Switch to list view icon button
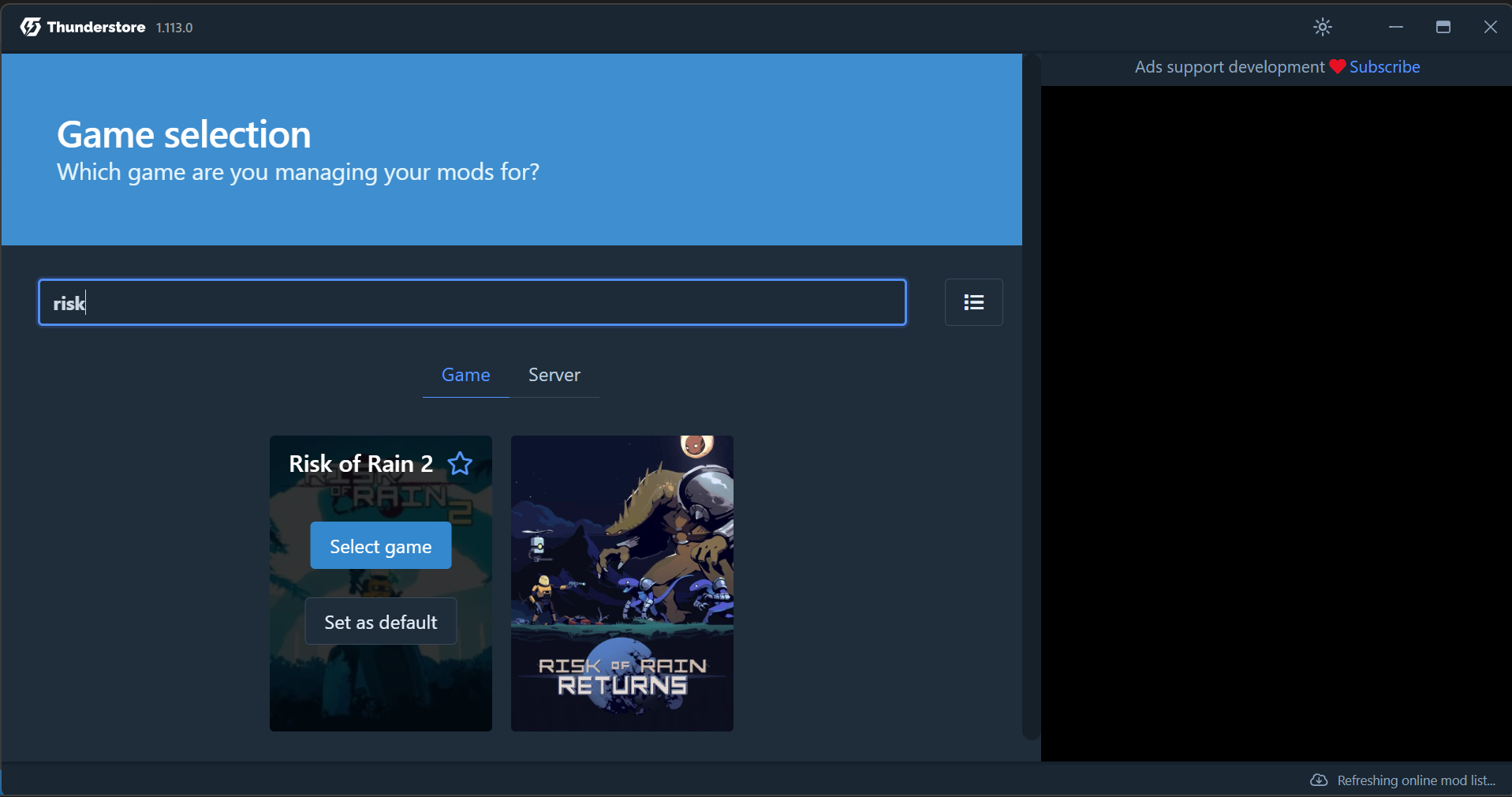The height and width of the screenshot is (797, 1512). pos(974,302)
